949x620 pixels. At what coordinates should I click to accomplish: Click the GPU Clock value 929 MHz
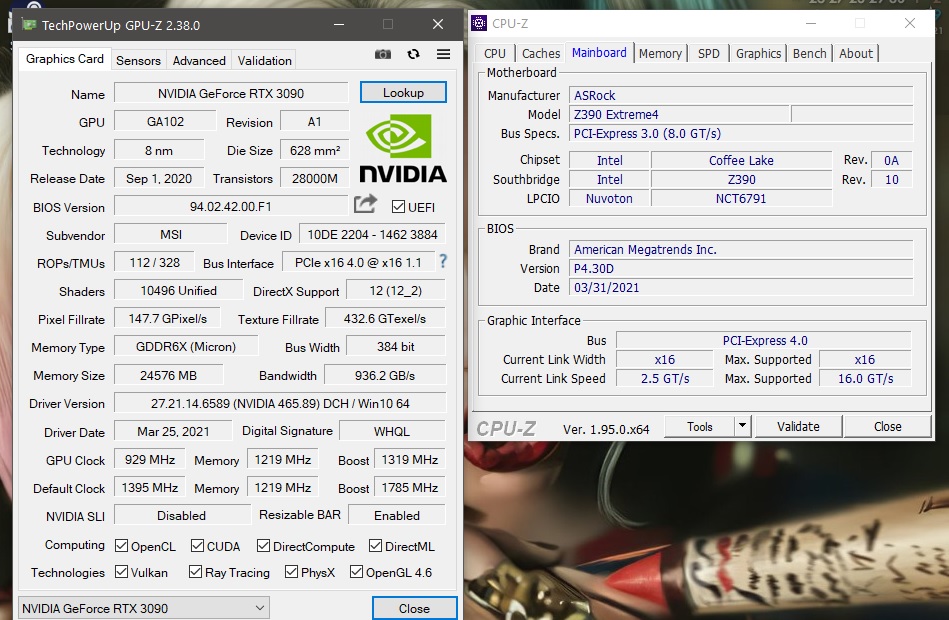[149, 460]
